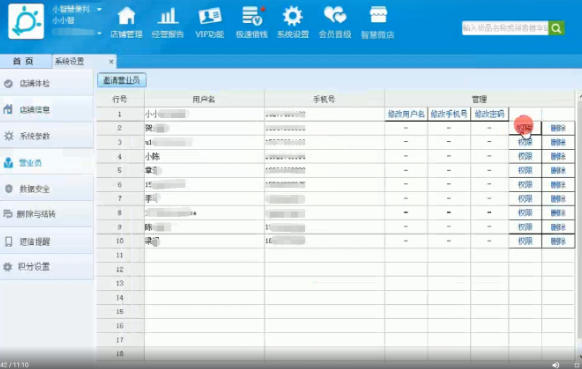Viewport: 582px width, 369px height.
Task: Select 营业员 in the sidebar
Action: [x=46, y=162]
